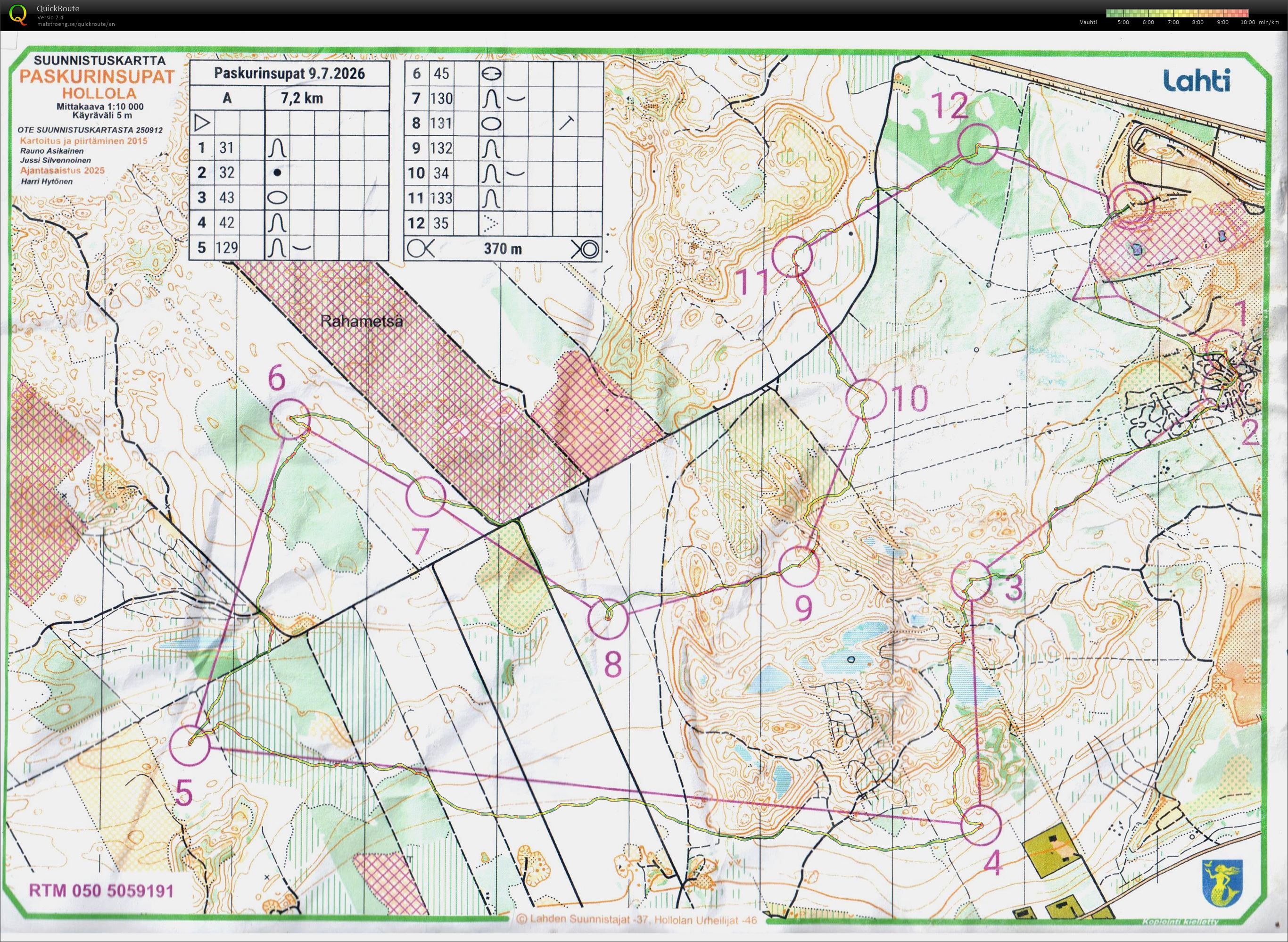This screenshot has width=1288, height=942.
Task: Click the Lahti logo on the map
Action: (1196, 81)
